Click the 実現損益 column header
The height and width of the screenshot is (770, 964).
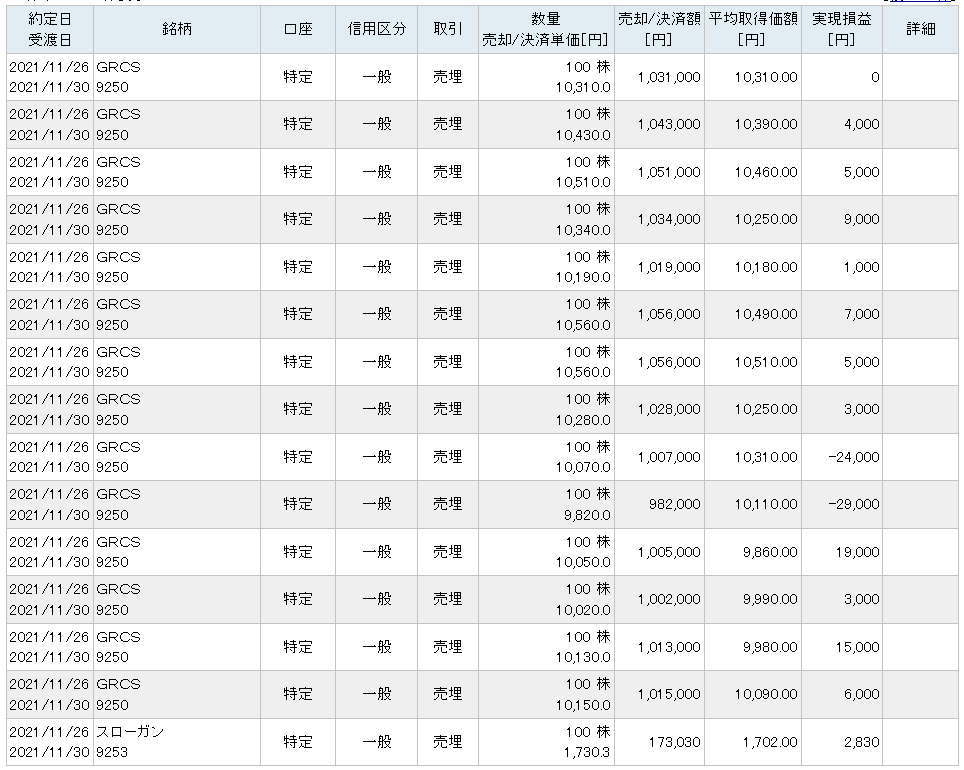point(841,29)
